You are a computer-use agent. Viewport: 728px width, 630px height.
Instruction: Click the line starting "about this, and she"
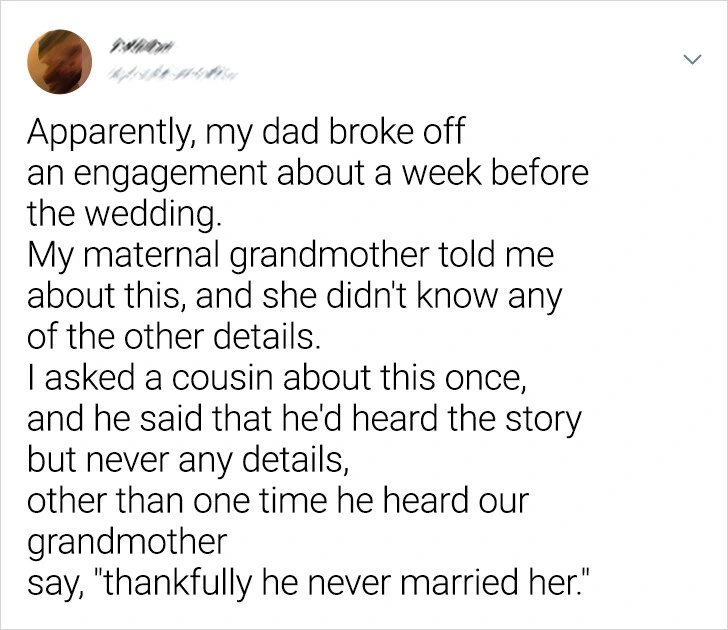pos(293,297)
